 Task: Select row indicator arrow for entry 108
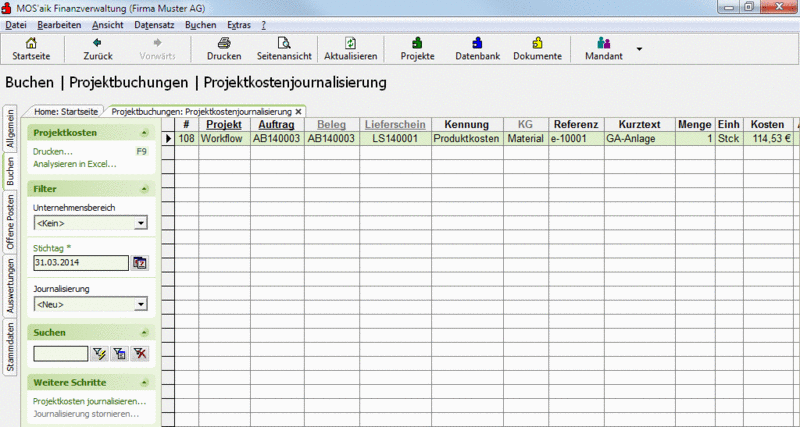point(168,139)
